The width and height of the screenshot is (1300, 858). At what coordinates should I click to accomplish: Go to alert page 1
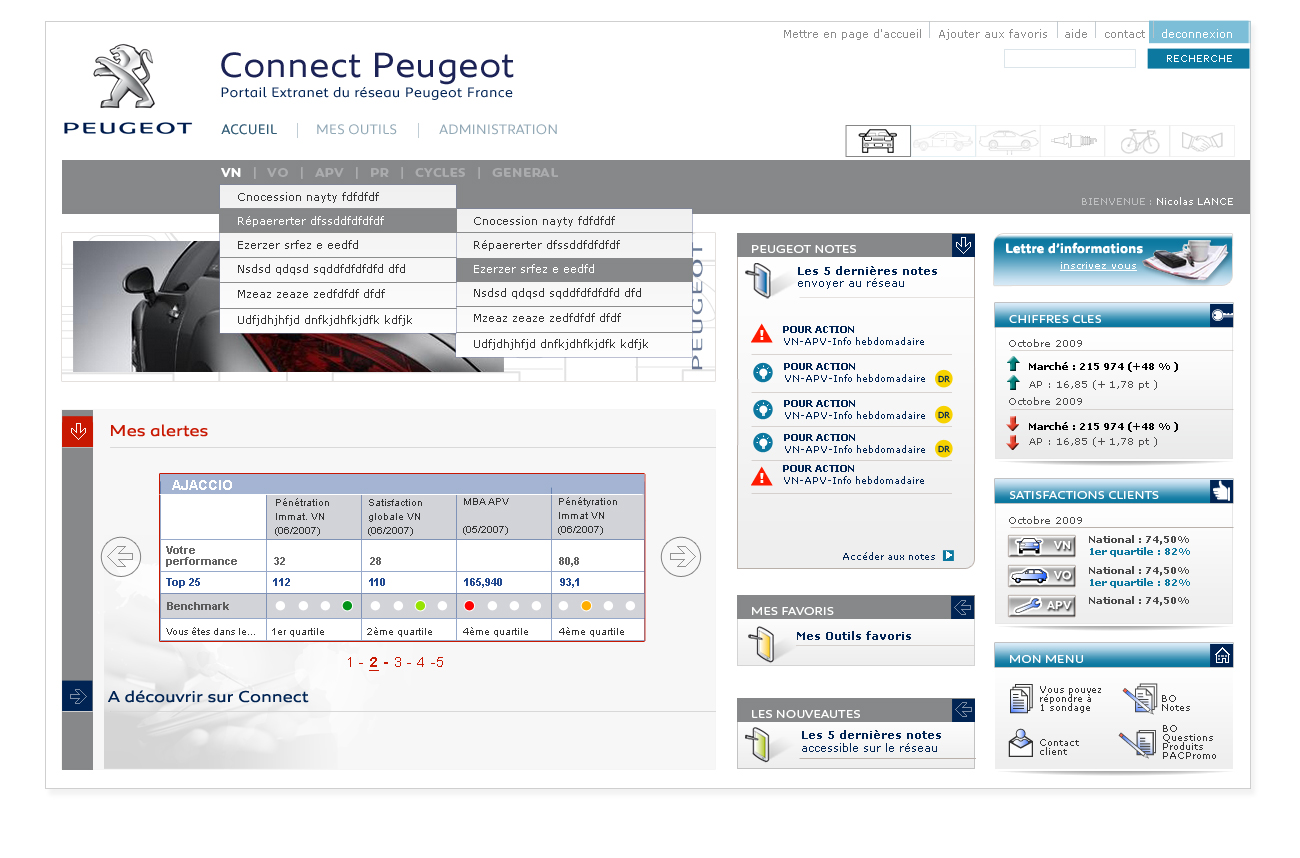point(351,662)
